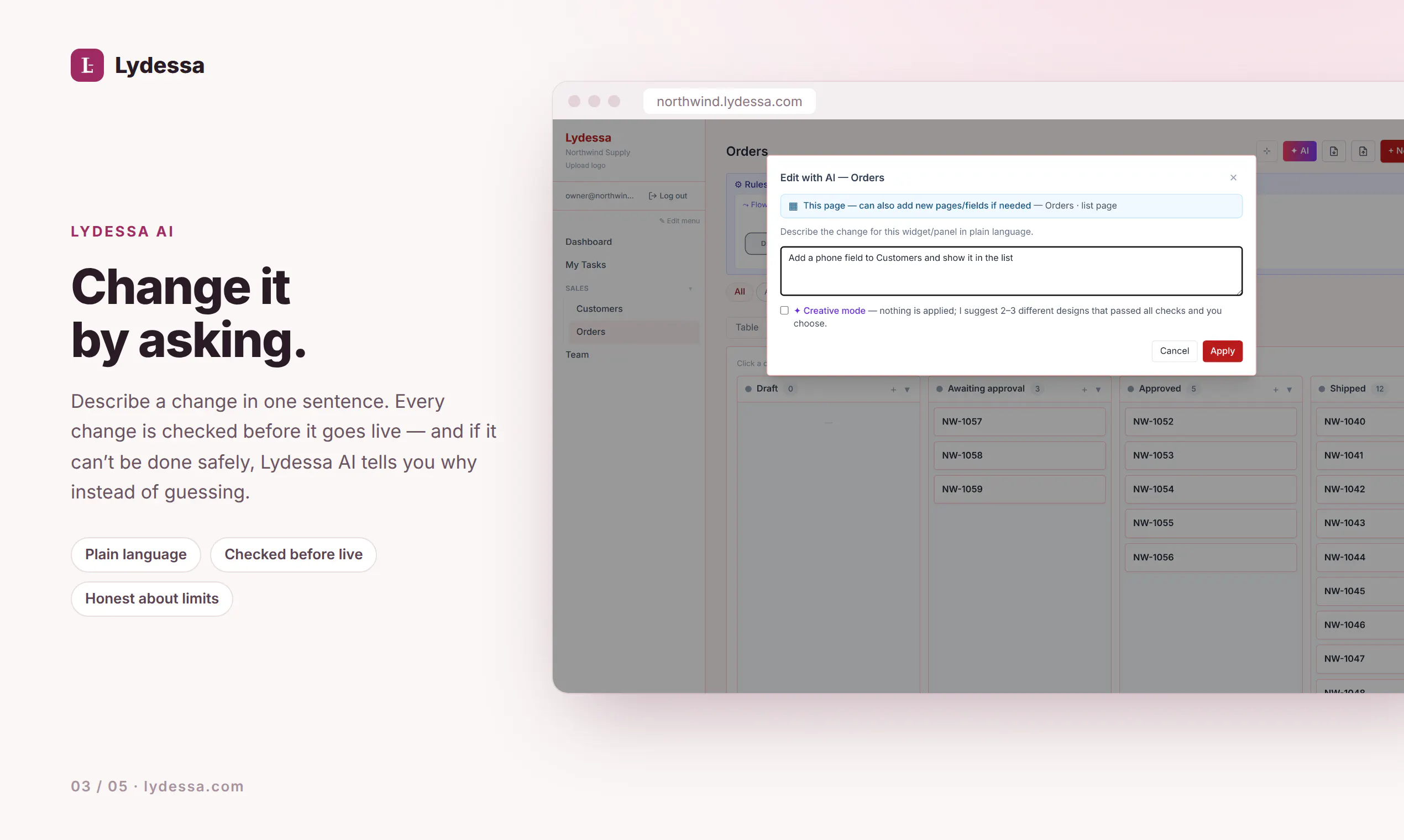The height and width of the screenshot is (840, 1404).
Task: Open order card NW-1043
Action: coord(1360,523)
